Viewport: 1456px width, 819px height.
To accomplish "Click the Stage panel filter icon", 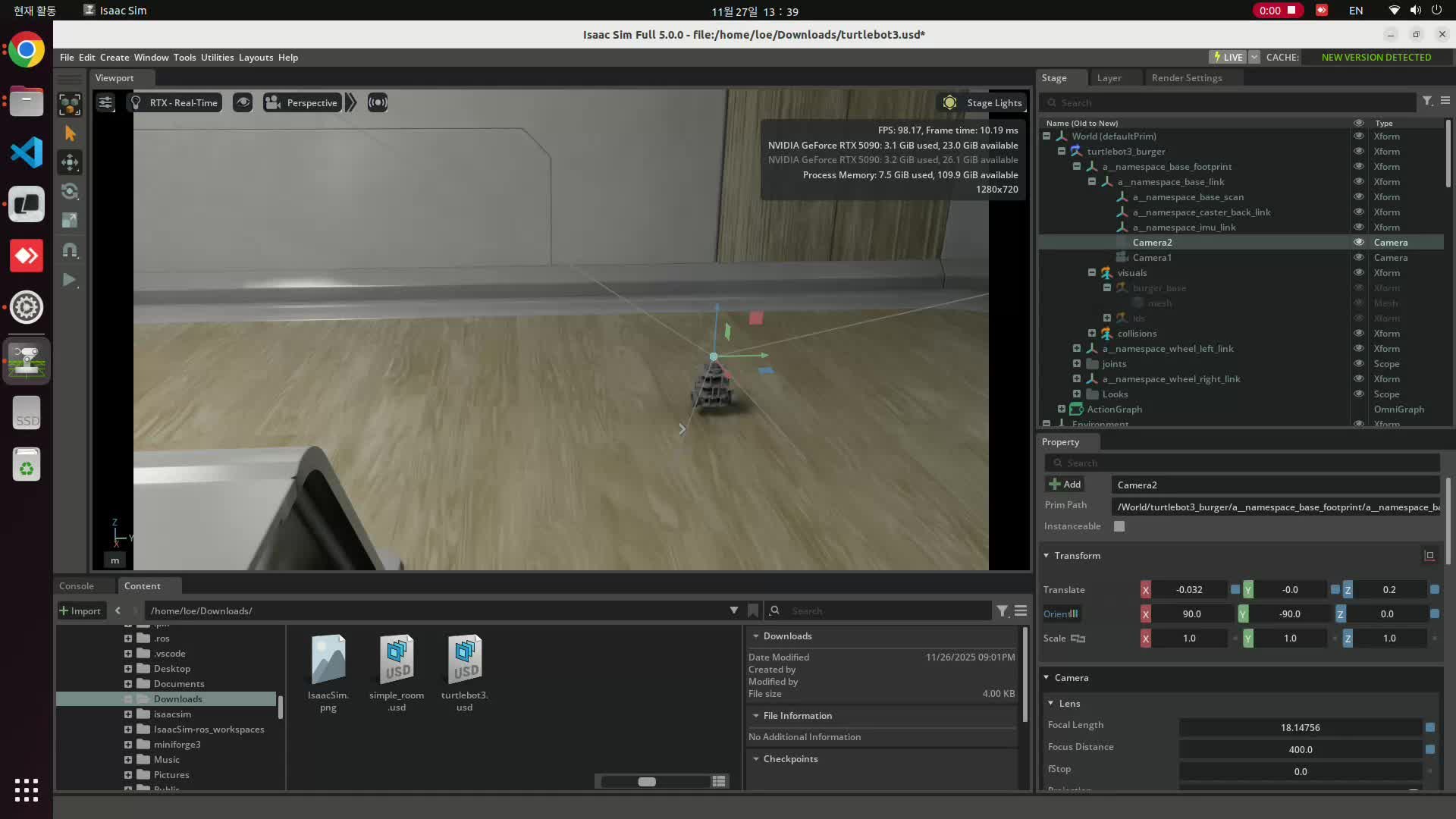I will click(x=1427, y=101).
